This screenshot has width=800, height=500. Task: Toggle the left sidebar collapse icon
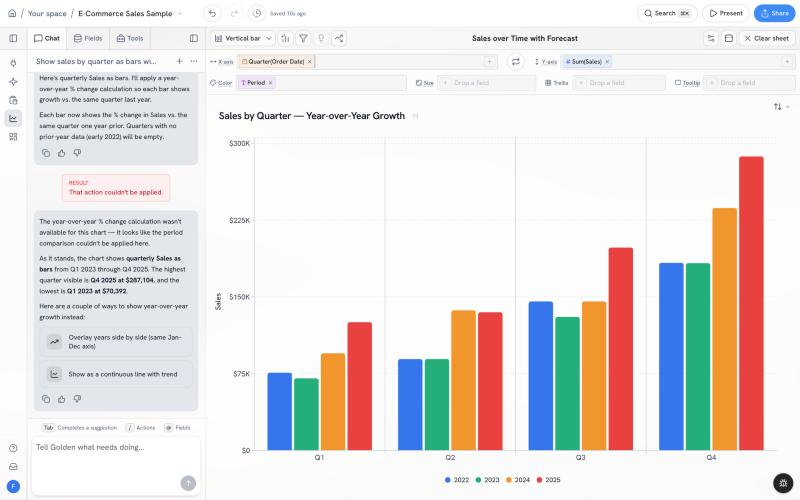tap(13, 38)
